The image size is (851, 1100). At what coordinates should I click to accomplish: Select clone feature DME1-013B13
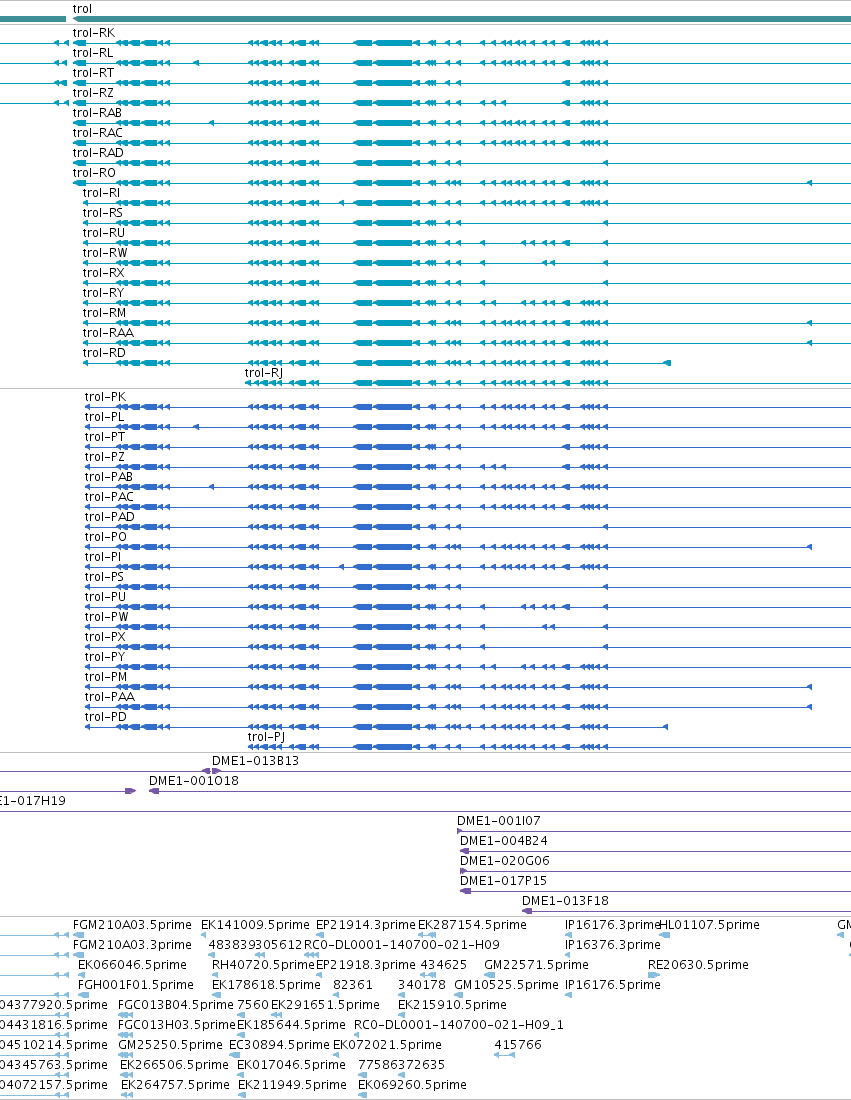(x=255, y=761)
